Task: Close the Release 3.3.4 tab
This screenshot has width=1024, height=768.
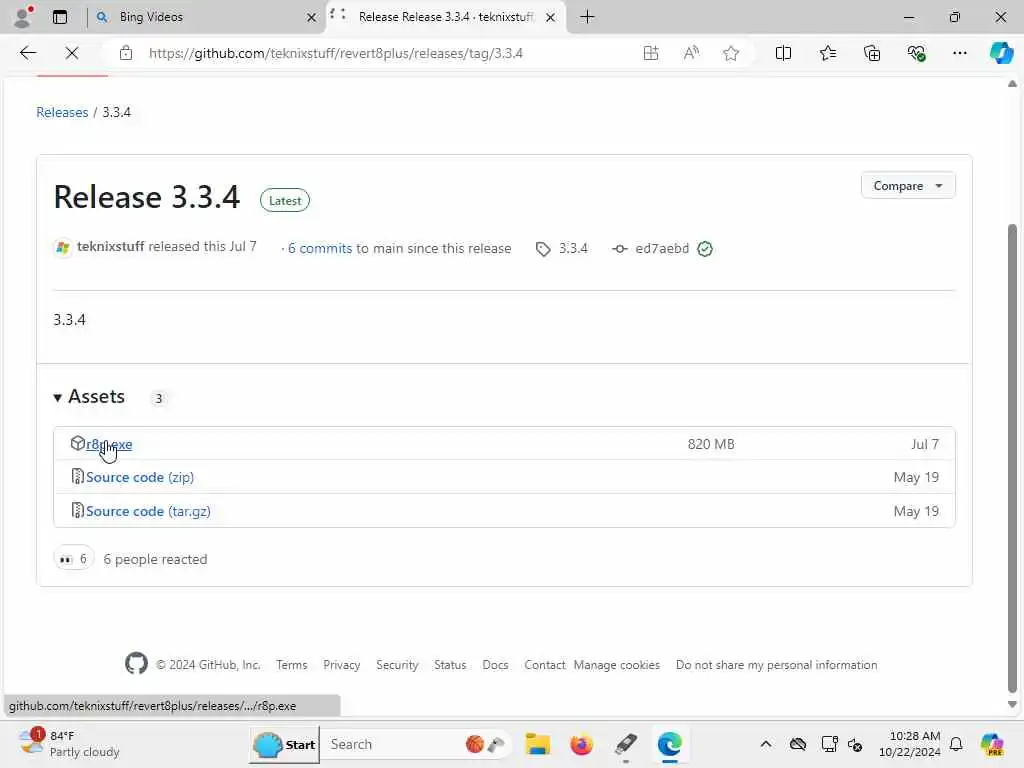Action: 551,18
